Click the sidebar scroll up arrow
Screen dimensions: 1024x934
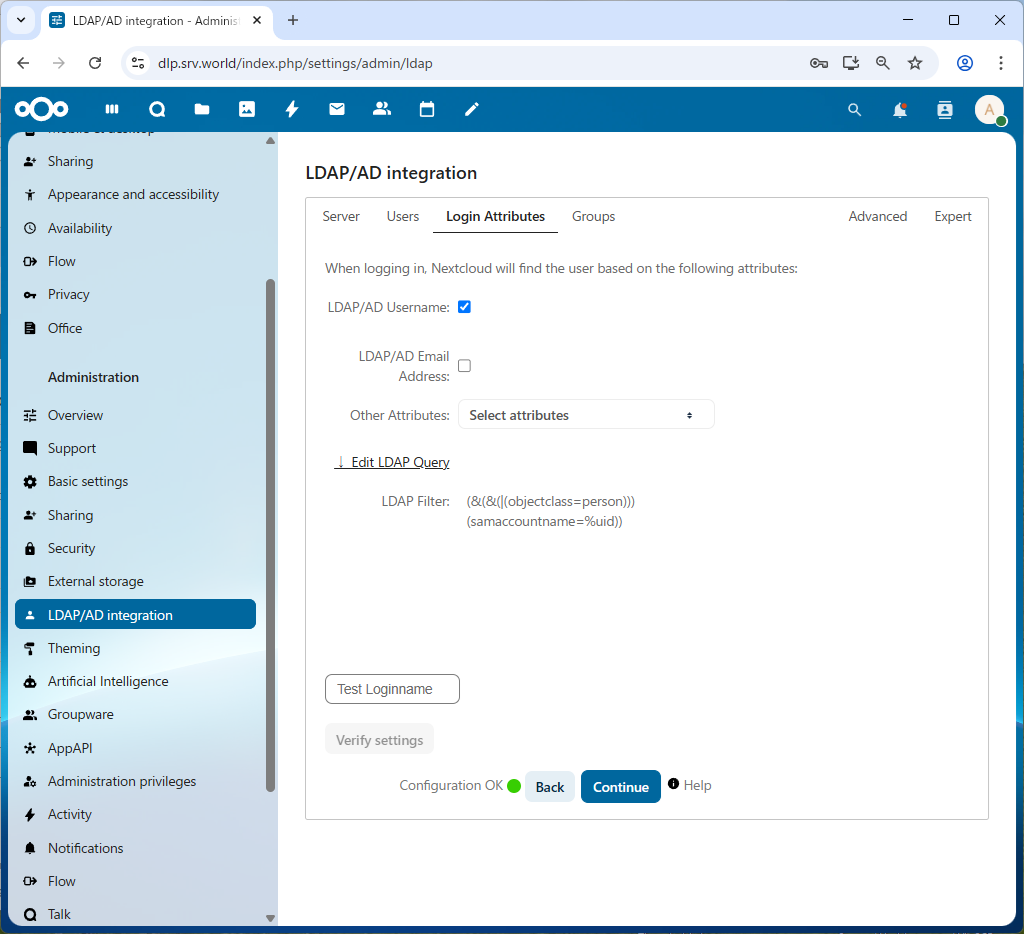270,141
